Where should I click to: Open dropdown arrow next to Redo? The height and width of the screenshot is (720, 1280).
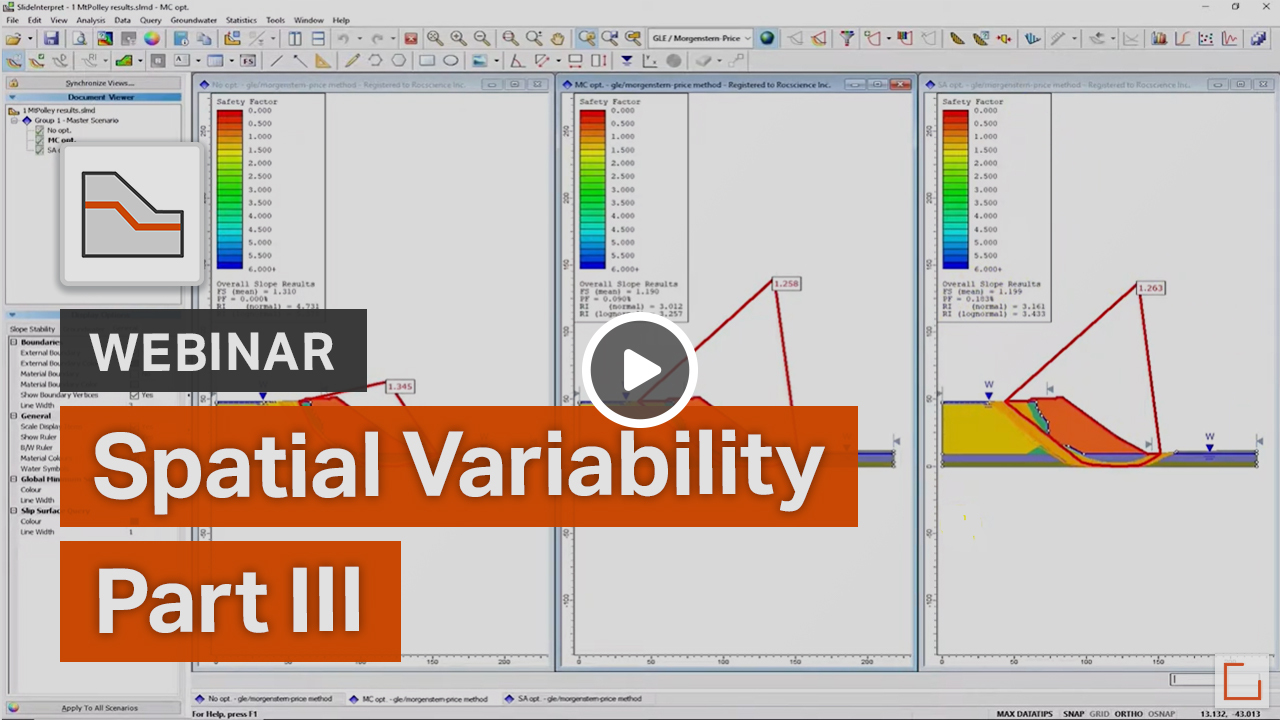coord(393,38)
